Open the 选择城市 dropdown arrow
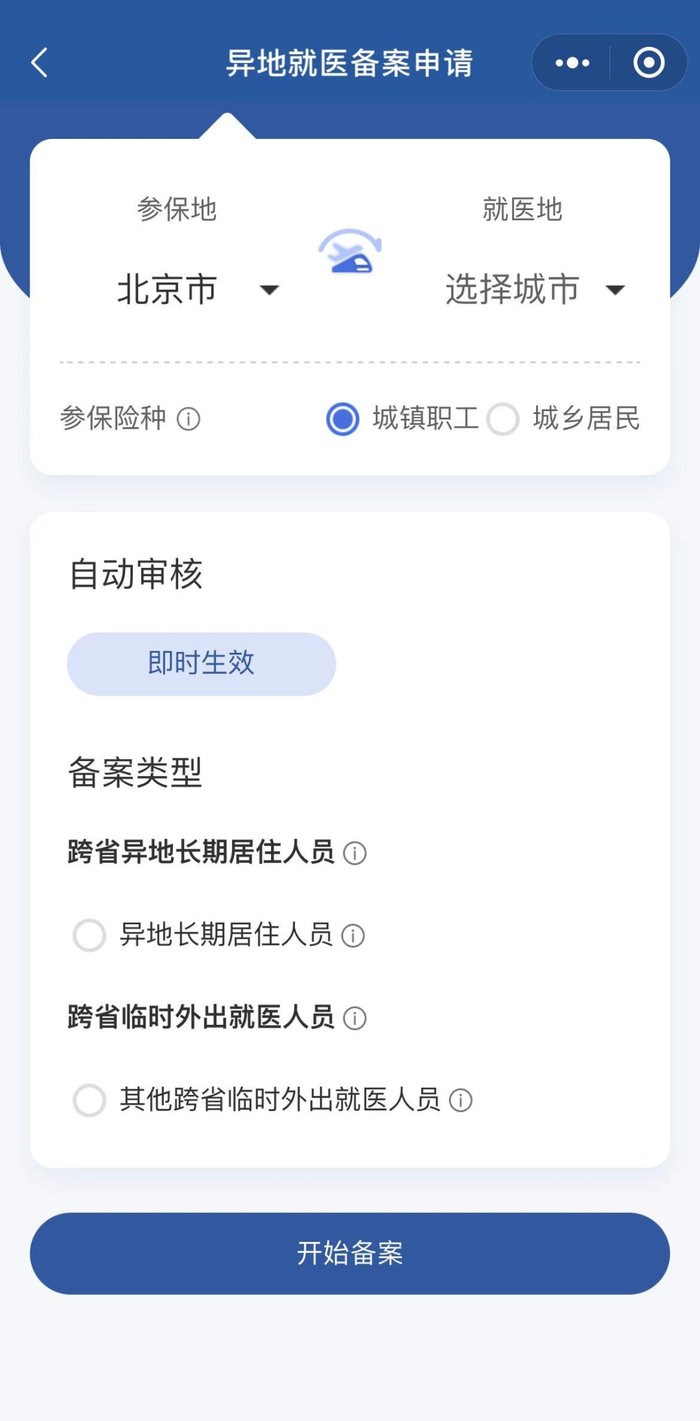Image resolution: width=700 pixels, height=1421 pixels. [615, 291]
